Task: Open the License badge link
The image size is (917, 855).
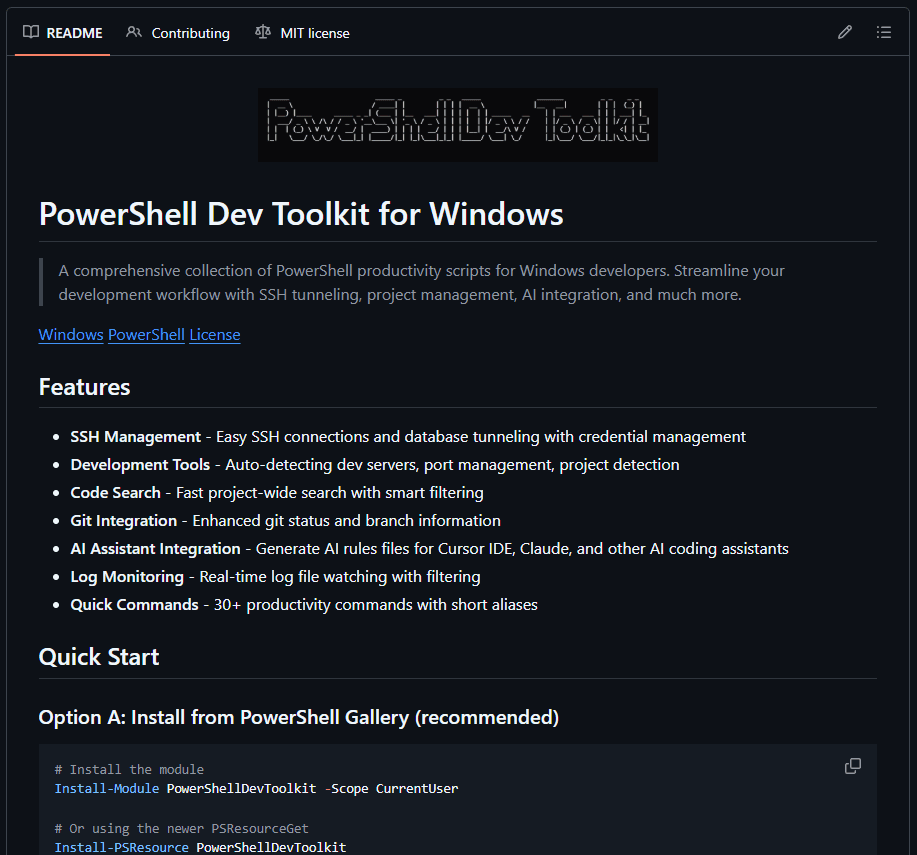Action: (x=214, y=334)
